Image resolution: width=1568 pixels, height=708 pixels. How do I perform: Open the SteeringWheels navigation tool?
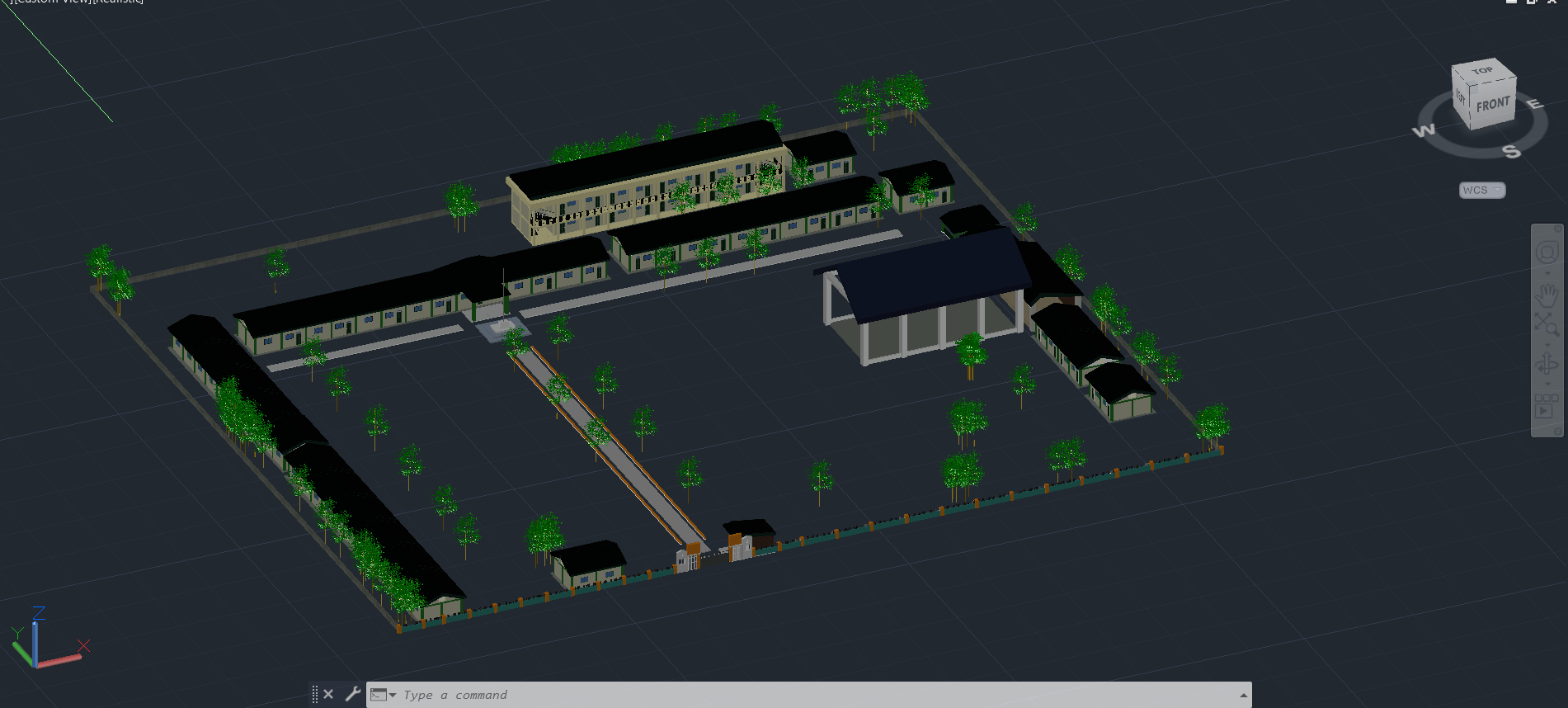[x=1547, y=252]
